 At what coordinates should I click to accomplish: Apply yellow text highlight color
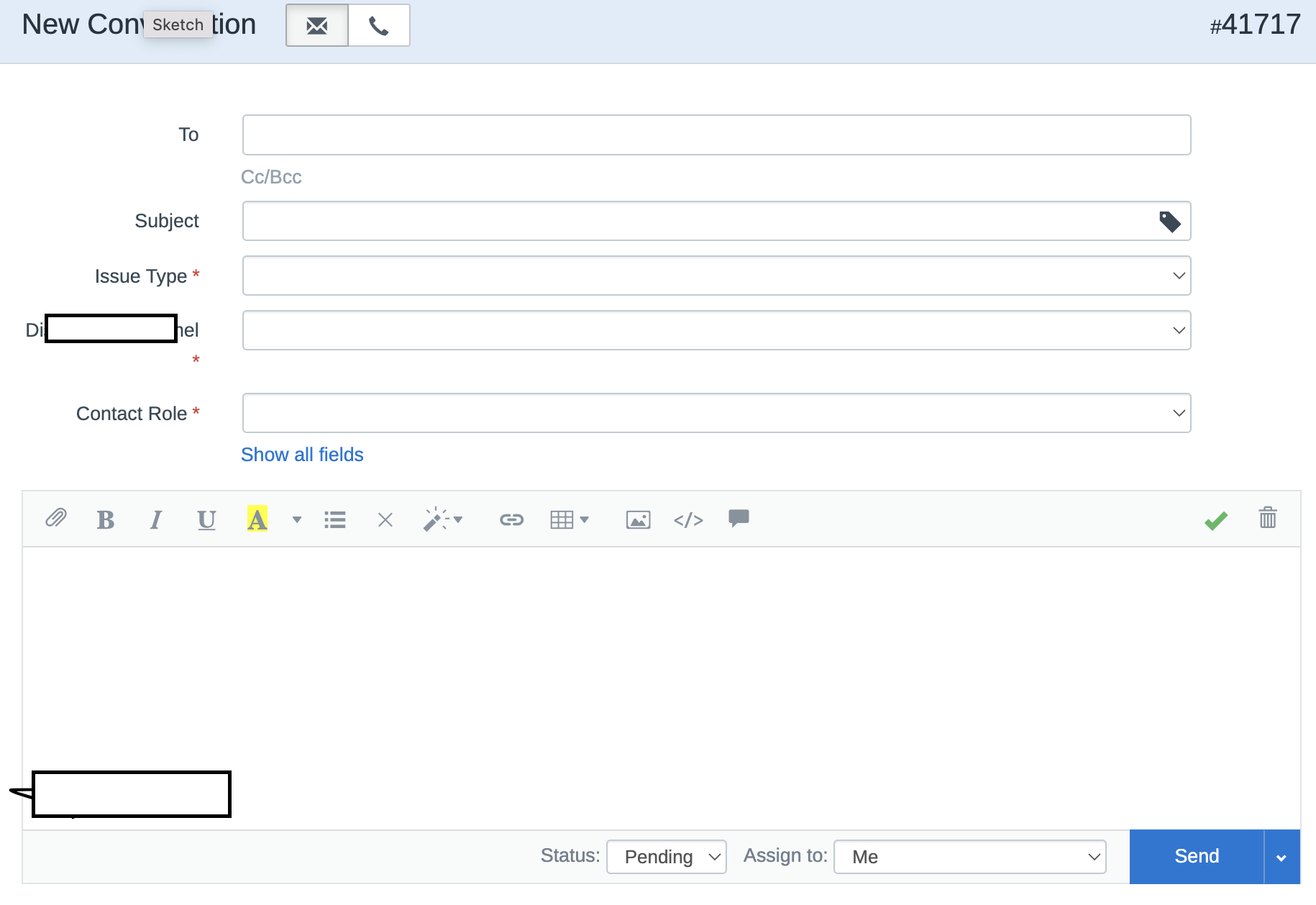[x=257, y=519]
